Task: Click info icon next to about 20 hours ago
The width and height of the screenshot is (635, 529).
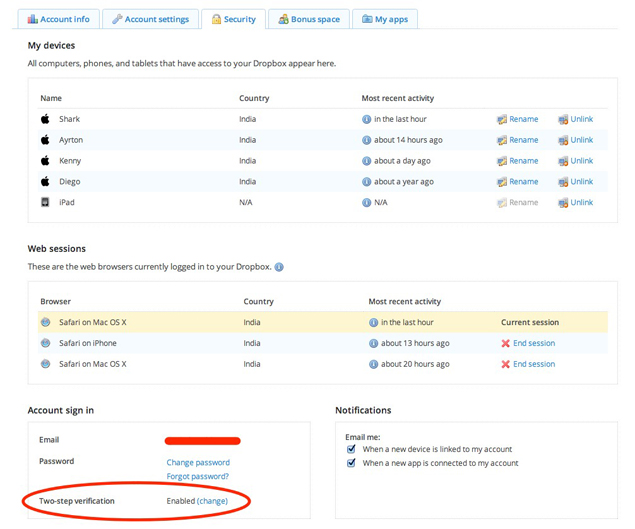Action: pyautogui.click(x=373, y=365)
